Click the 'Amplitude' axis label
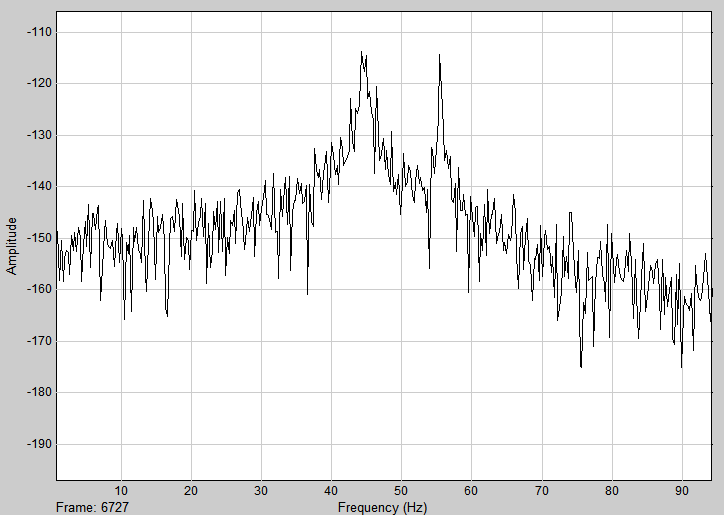 (12, 246)
